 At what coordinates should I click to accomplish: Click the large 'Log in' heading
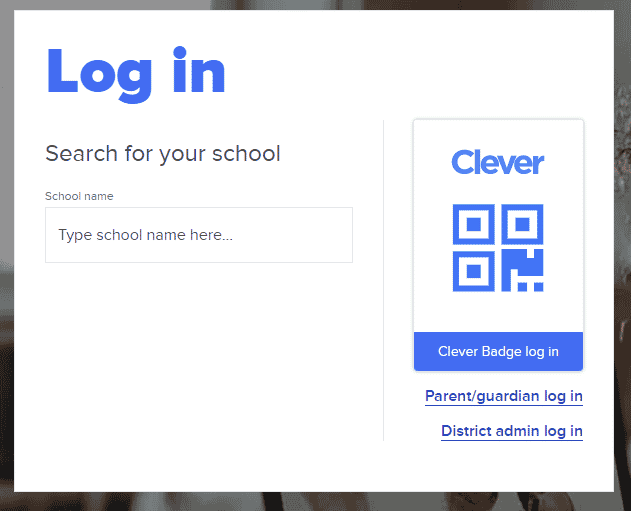coord(136,74)
